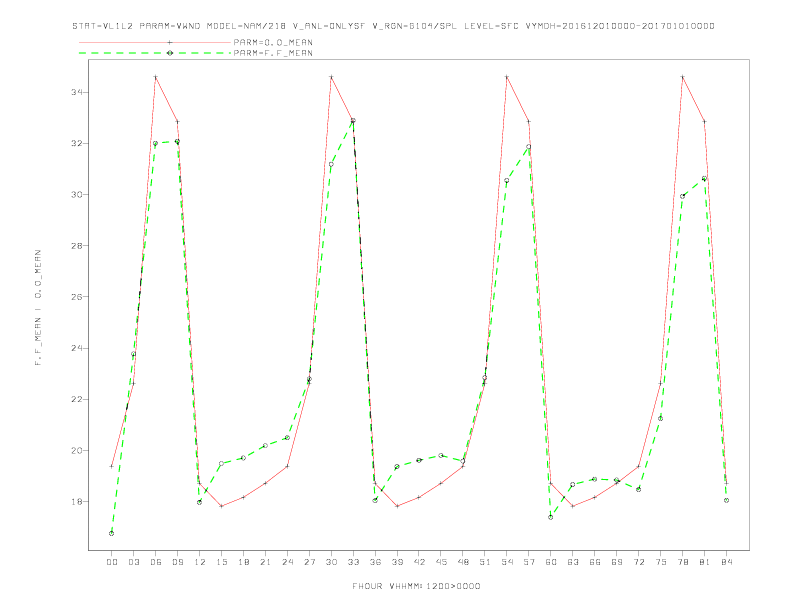792x612 pixels.
Task: Select the PARM=F.F_MEAN legend label
Action: click(273, 53)
